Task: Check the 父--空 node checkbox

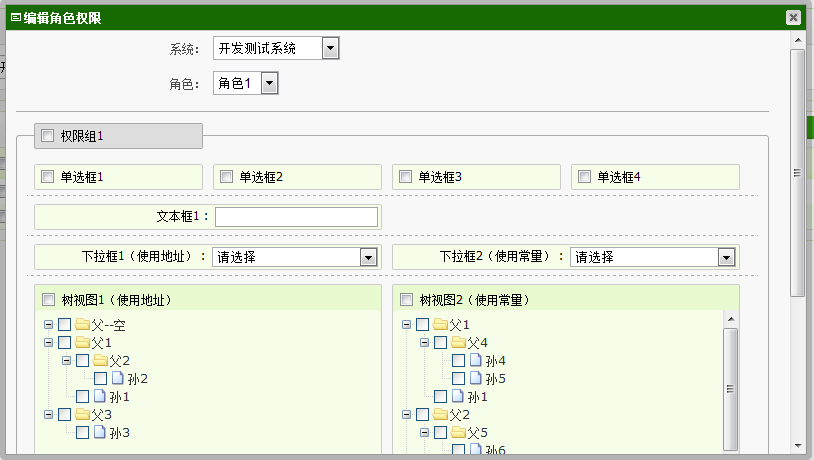Action: point(64,324)
